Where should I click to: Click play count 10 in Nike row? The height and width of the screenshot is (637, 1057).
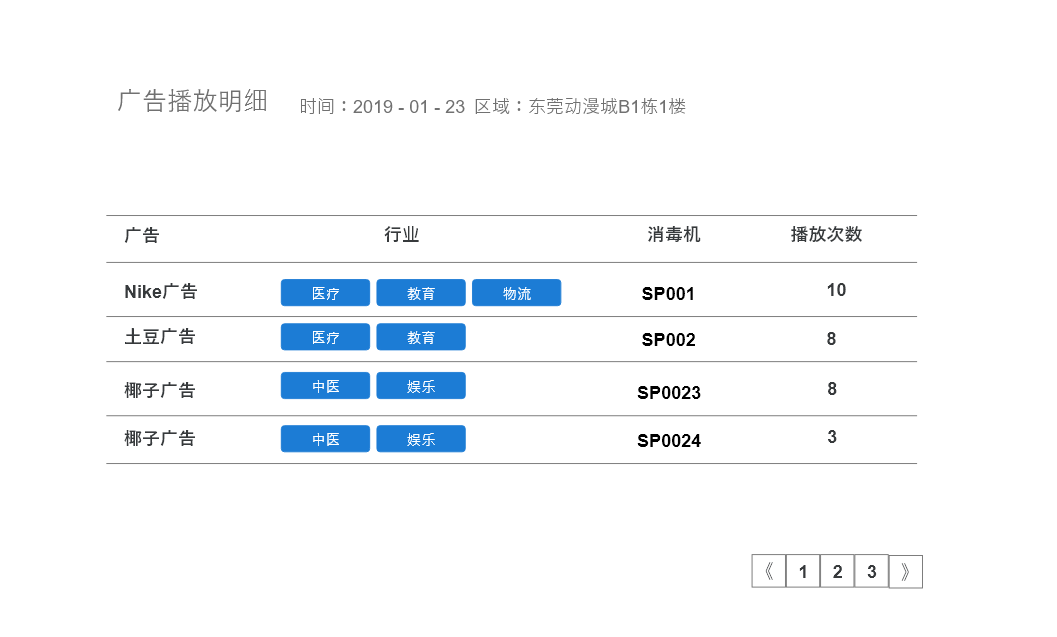coord(836,290)
